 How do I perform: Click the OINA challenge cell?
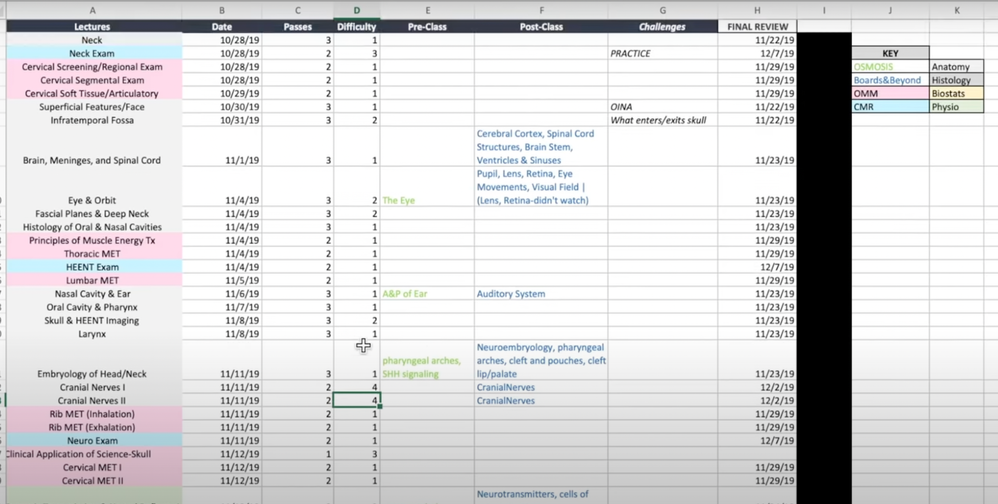pos(663,107)
